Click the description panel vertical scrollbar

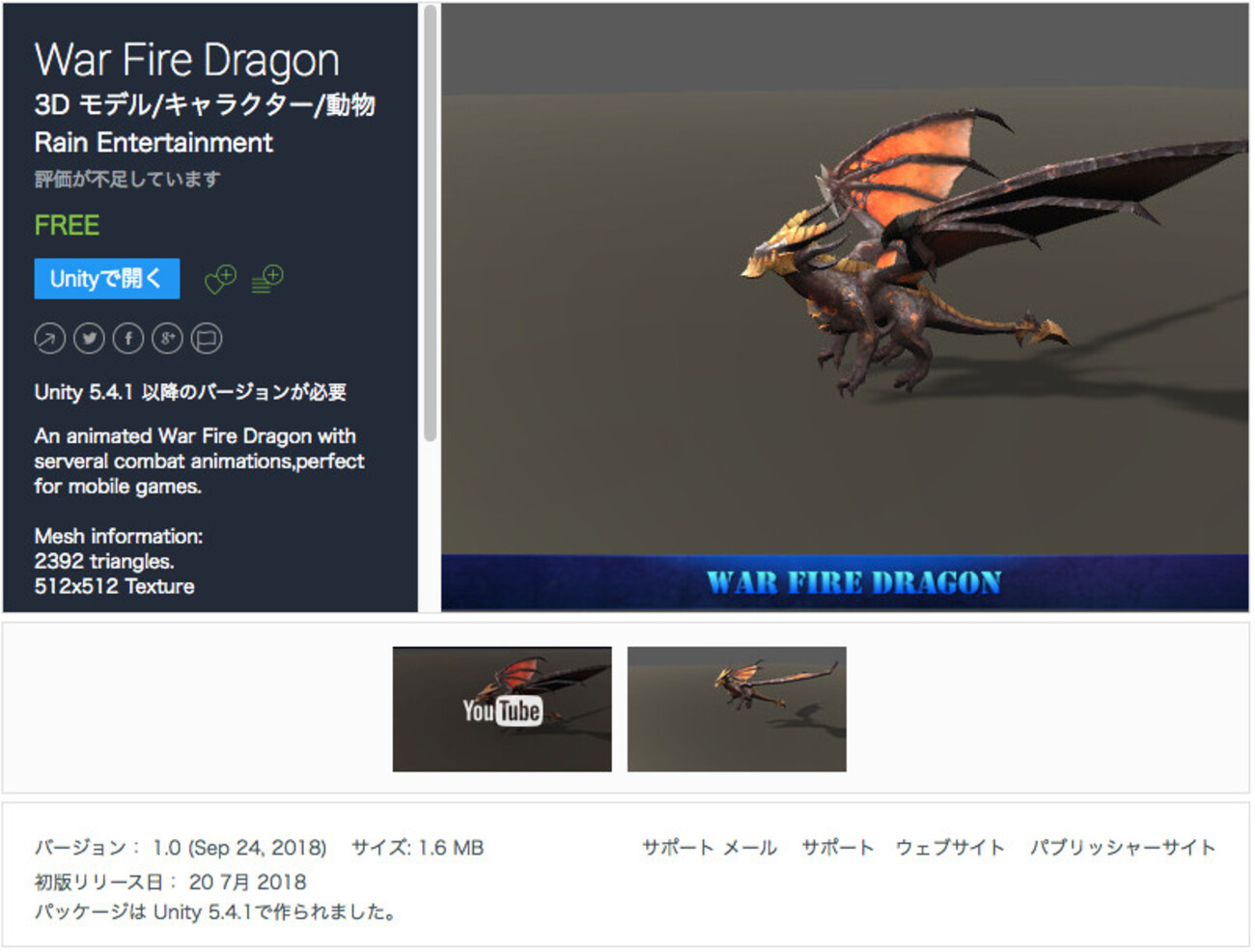point(430,224)
